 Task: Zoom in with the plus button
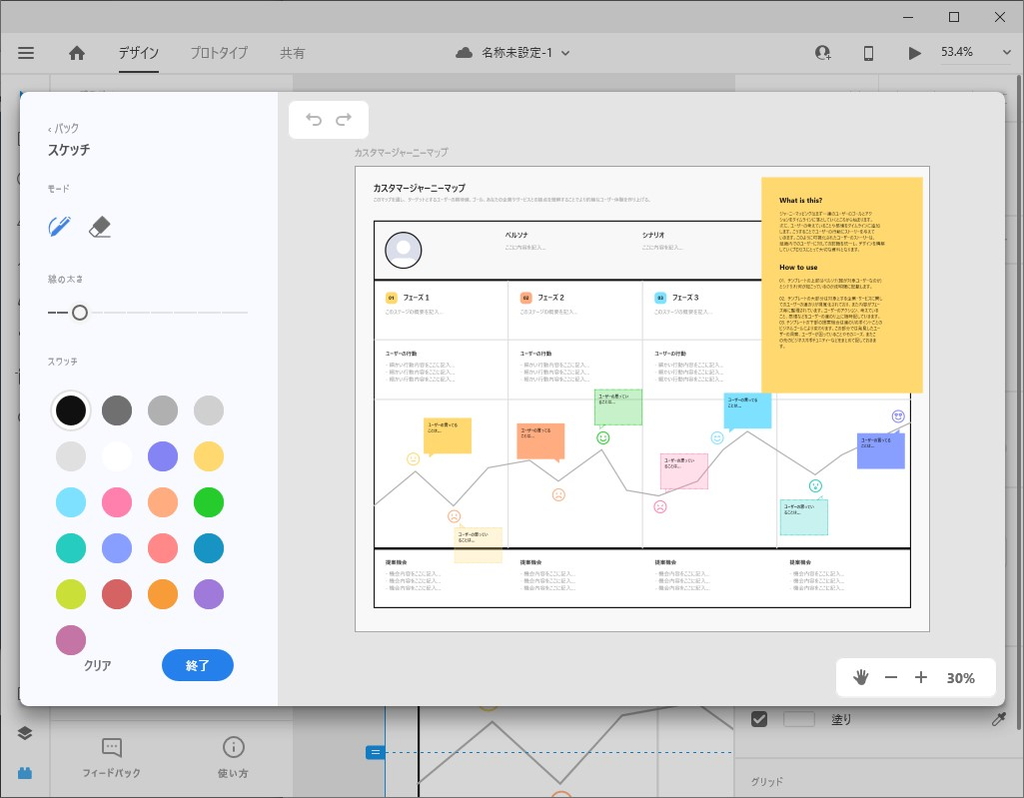(921, 677)
